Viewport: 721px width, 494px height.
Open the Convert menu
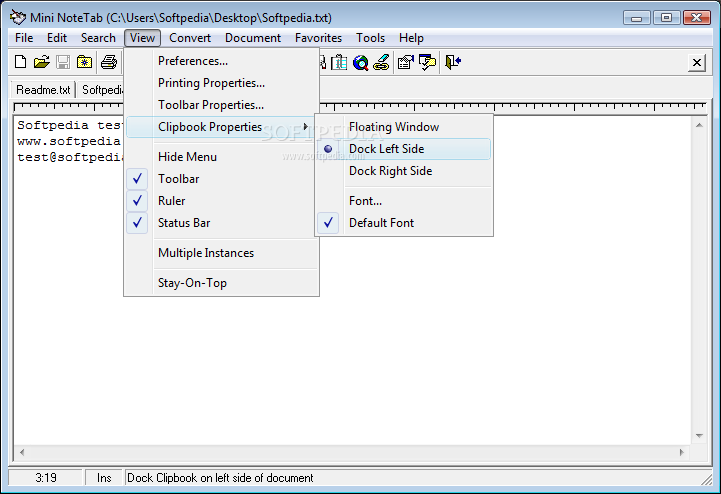pos(190,38)
